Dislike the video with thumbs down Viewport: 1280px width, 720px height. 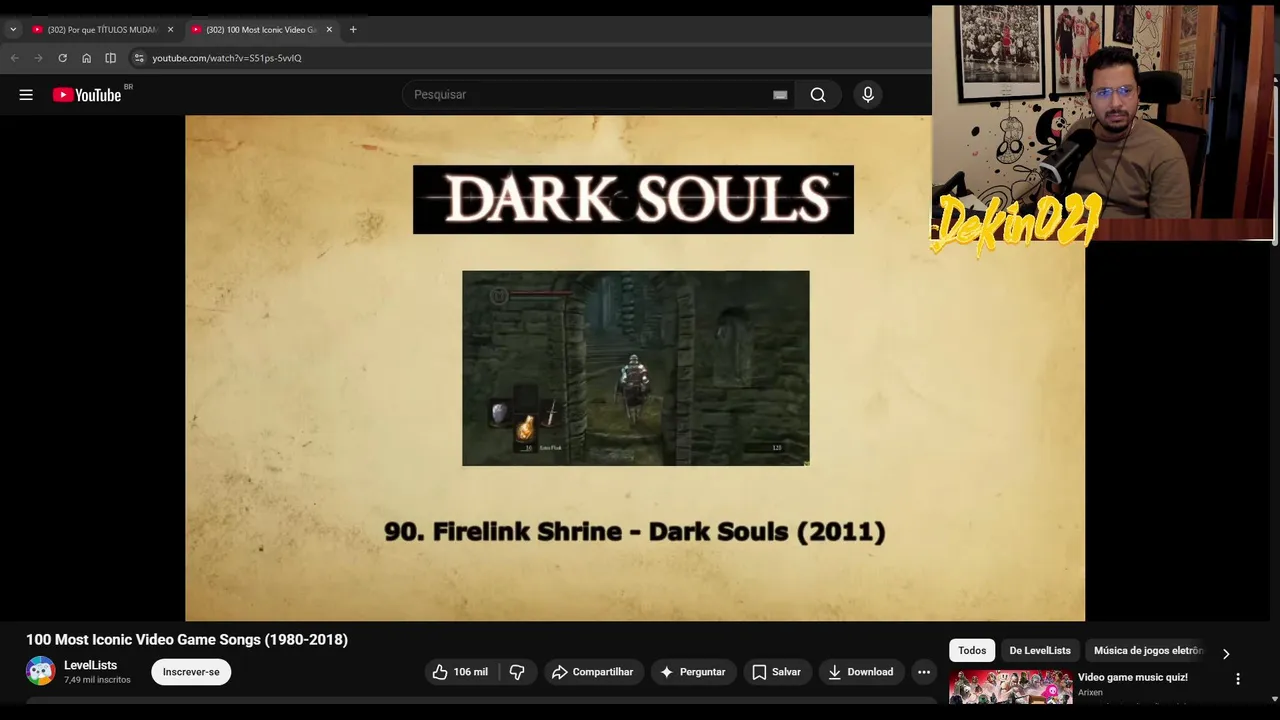tap(517, 672)
